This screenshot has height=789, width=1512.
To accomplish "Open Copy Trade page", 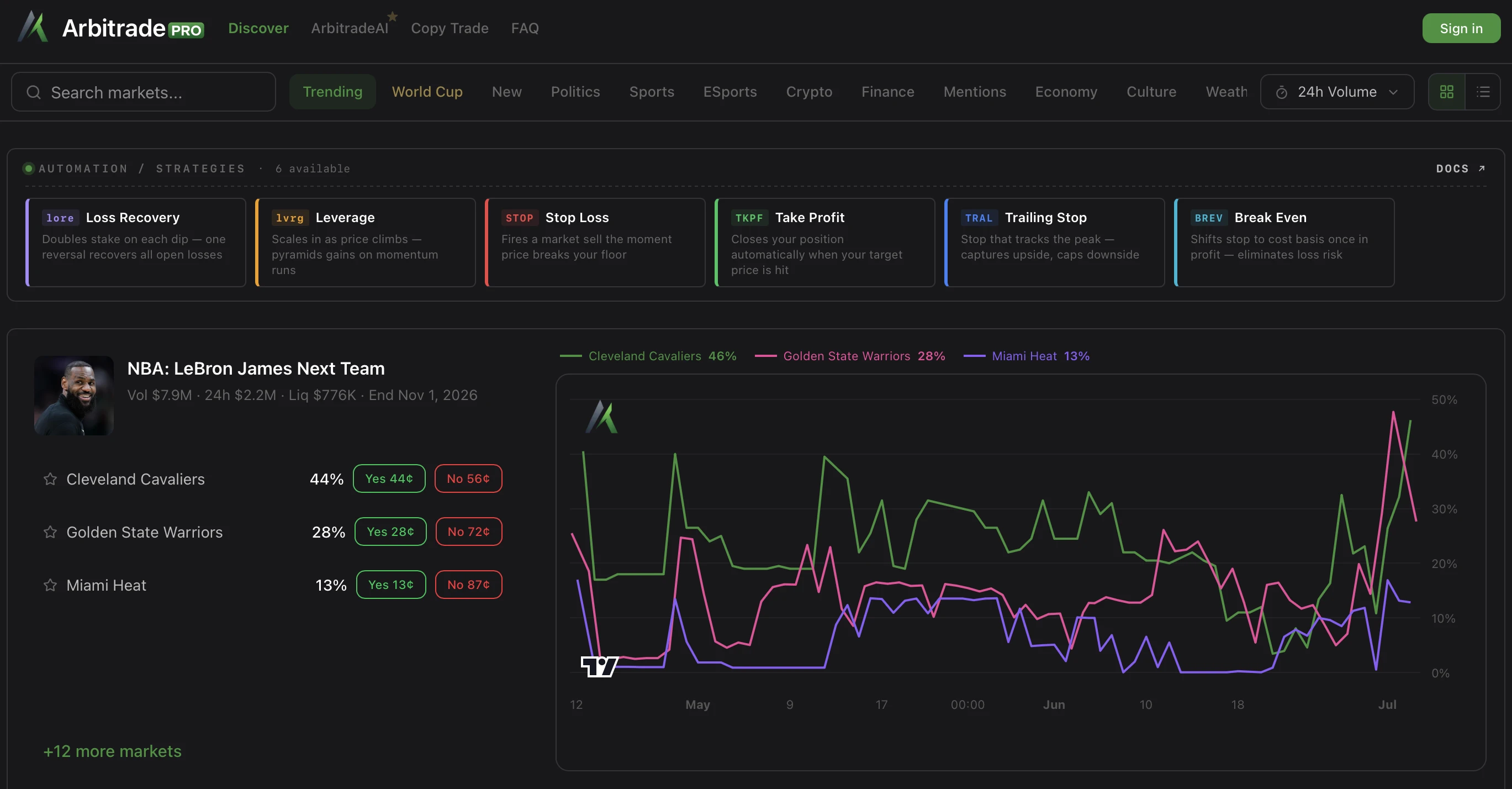I will coord(450,28).
